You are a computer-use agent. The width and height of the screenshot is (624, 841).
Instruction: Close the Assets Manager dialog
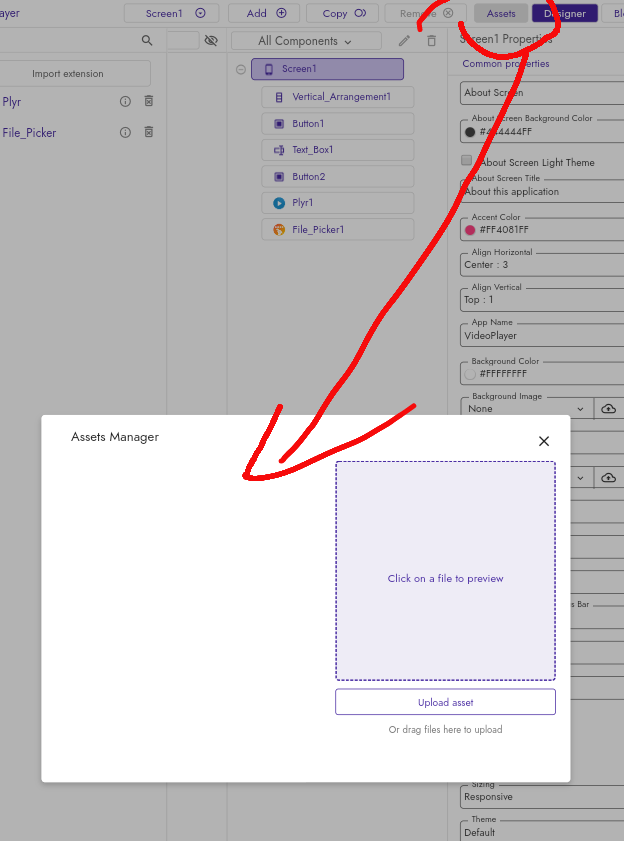pyautogui.click(x=543, y=441)
